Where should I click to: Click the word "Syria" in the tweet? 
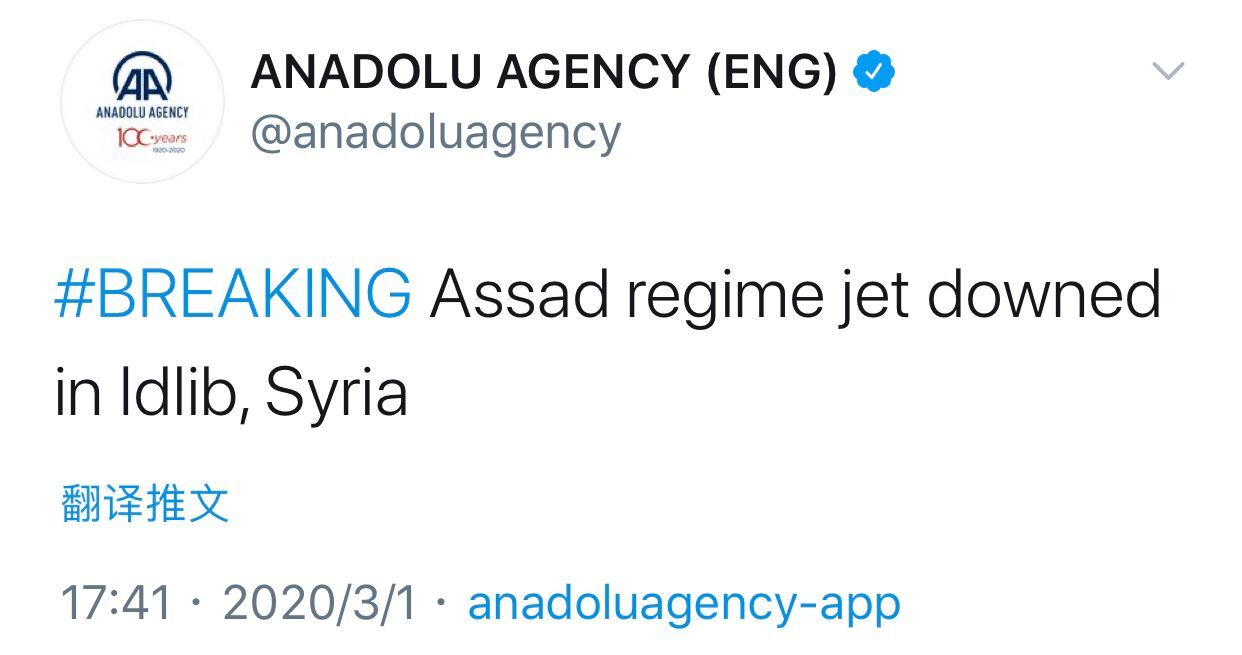pyautogui.click(x=337, y=396)
